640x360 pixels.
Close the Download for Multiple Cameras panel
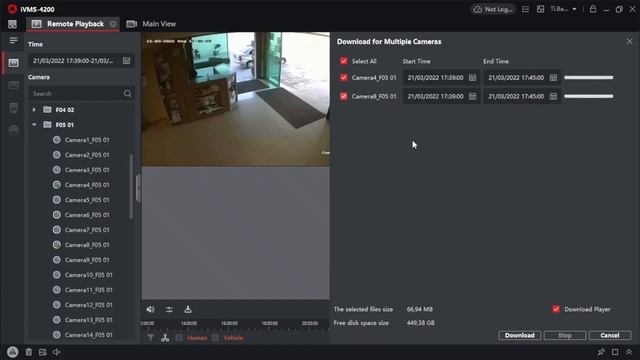pos(629,41)
